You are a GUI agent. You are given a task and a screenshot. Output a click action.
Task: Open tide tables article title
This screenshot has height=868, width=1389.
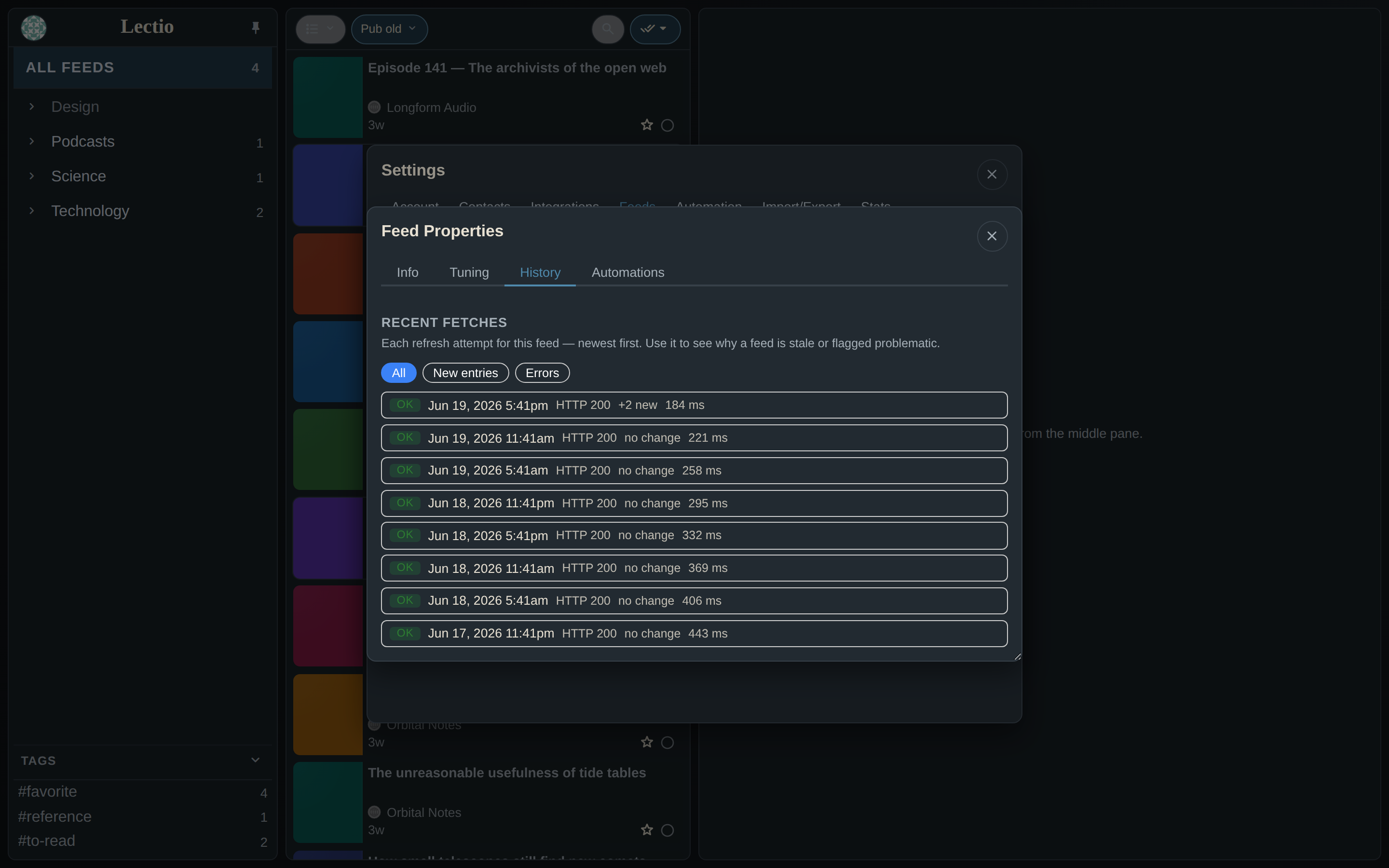pos(507,773)
